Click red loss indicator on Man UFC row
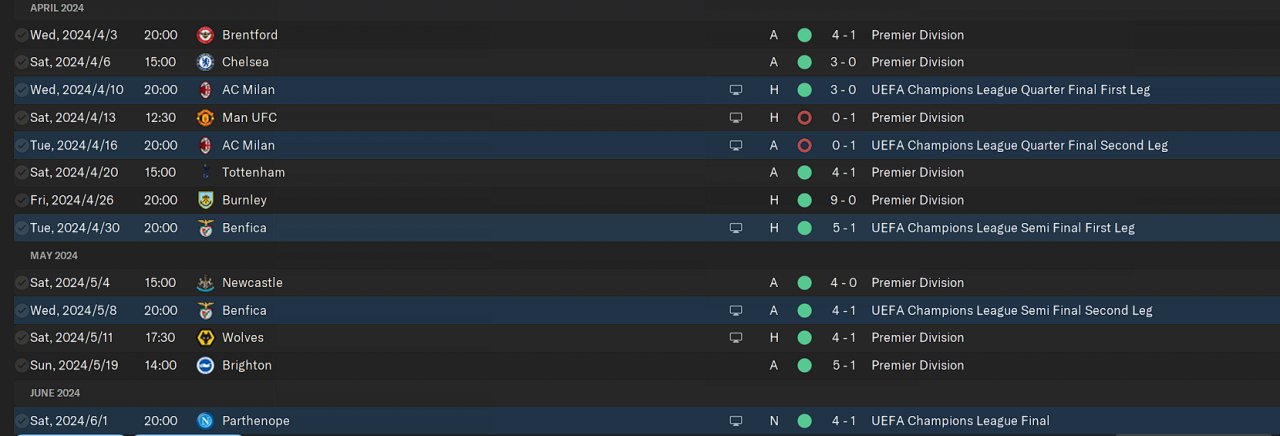 pos(804,118)
